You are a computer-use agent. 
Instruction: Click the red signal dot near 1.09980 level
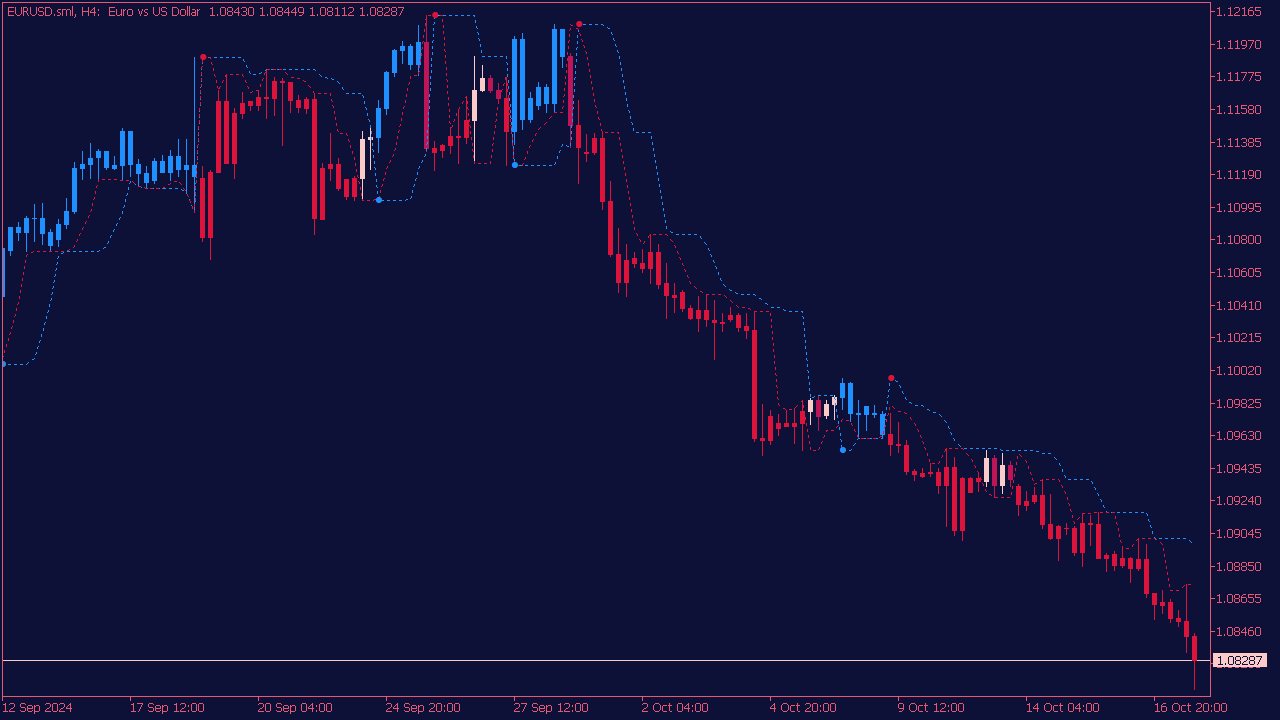pyautogui.click(x=891, y=378)
